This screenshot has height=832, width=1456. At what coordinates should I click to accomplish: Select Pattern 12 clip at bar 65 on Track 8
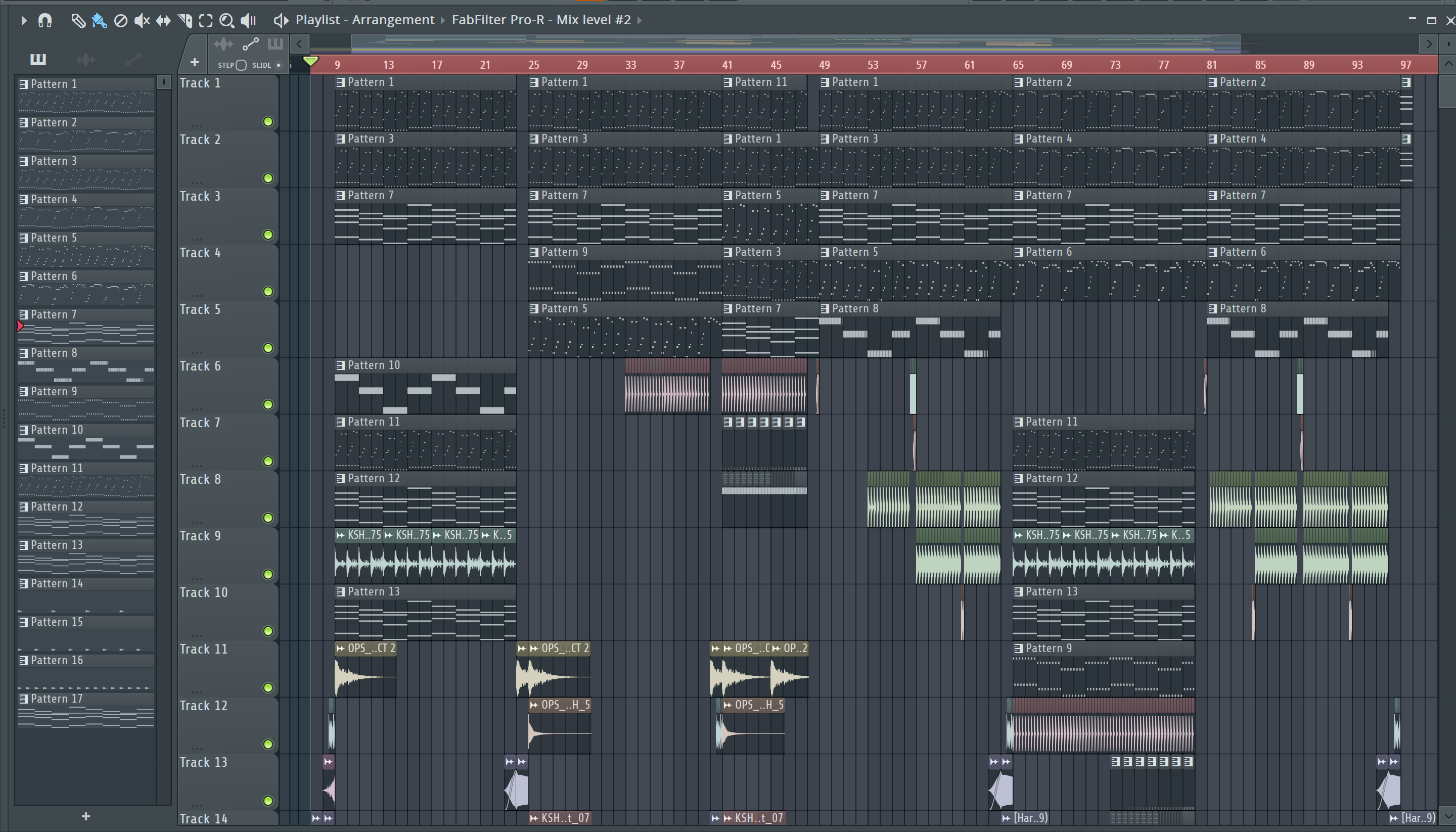click(x=1104, y=498)
